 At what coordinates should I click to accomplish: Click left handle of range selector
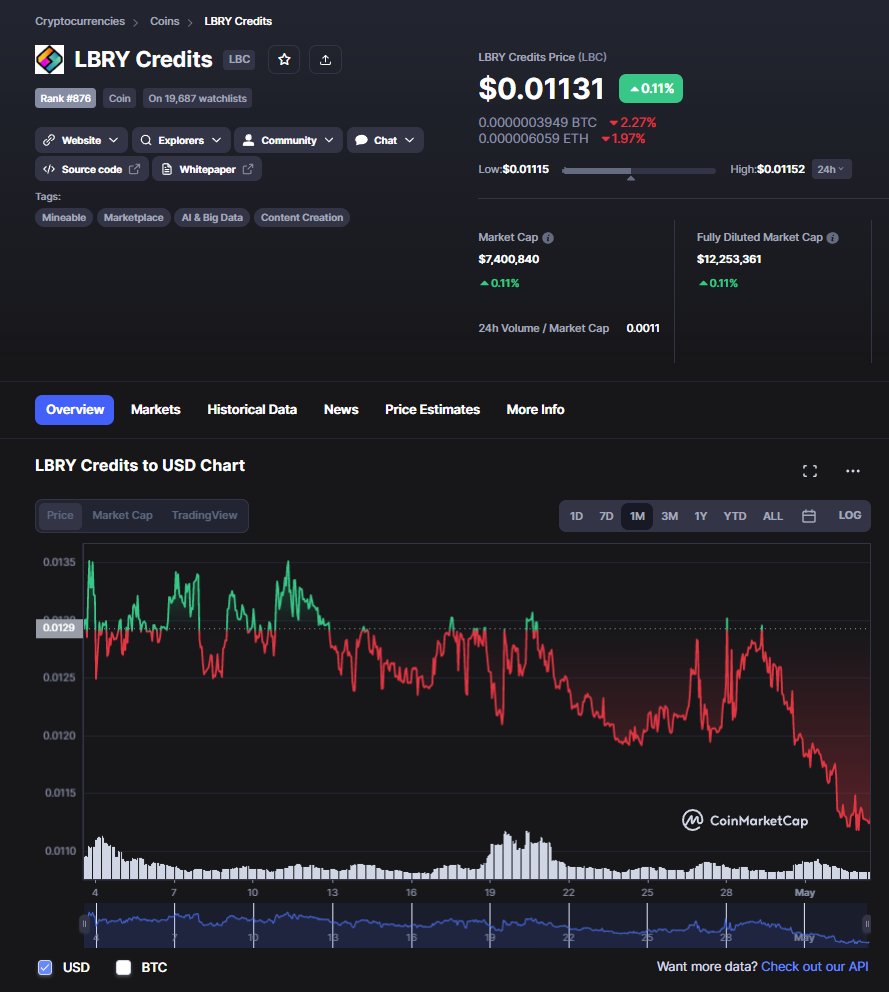pyautogui.click(x=84, y=924)
